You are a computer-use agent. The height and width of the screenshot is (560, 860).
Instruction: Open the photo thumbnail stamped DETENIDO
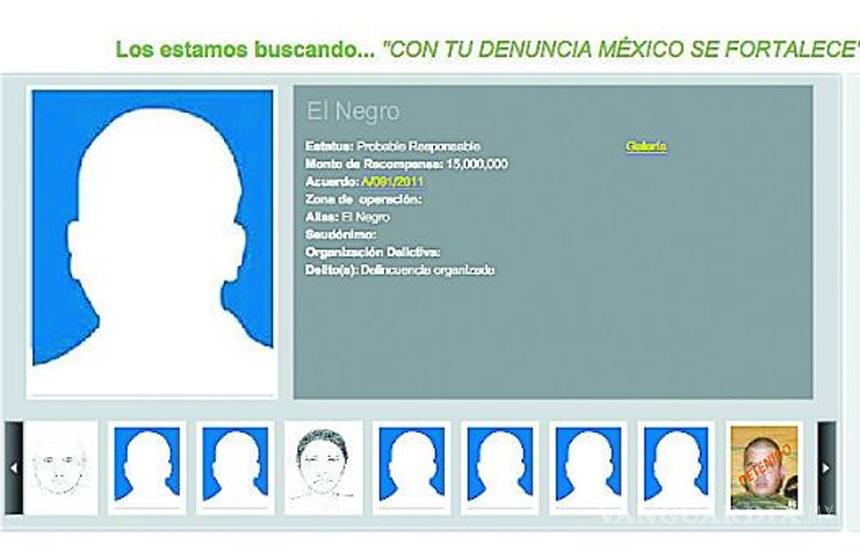(x=764, y=468)
